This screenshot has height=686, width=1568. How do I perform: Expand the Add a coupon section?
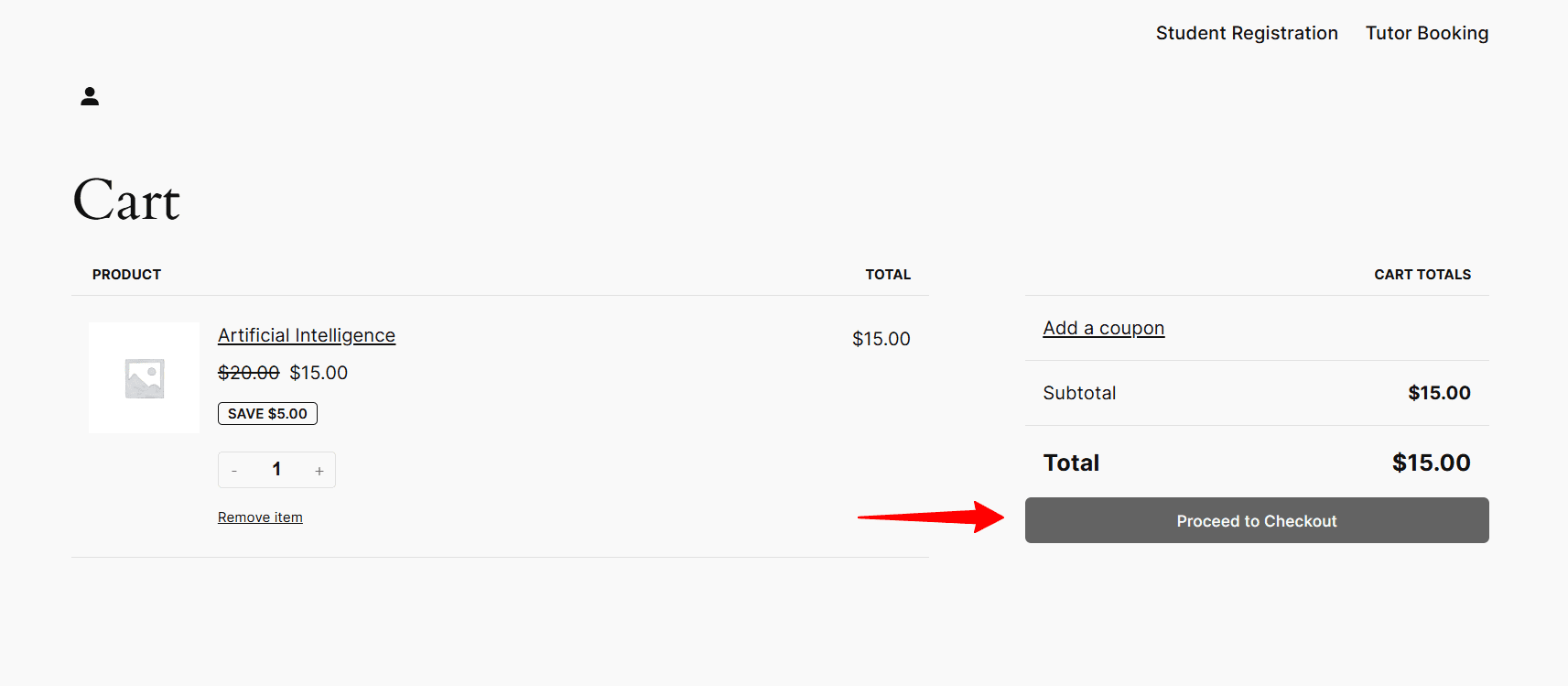click(x=1103, y=327)
